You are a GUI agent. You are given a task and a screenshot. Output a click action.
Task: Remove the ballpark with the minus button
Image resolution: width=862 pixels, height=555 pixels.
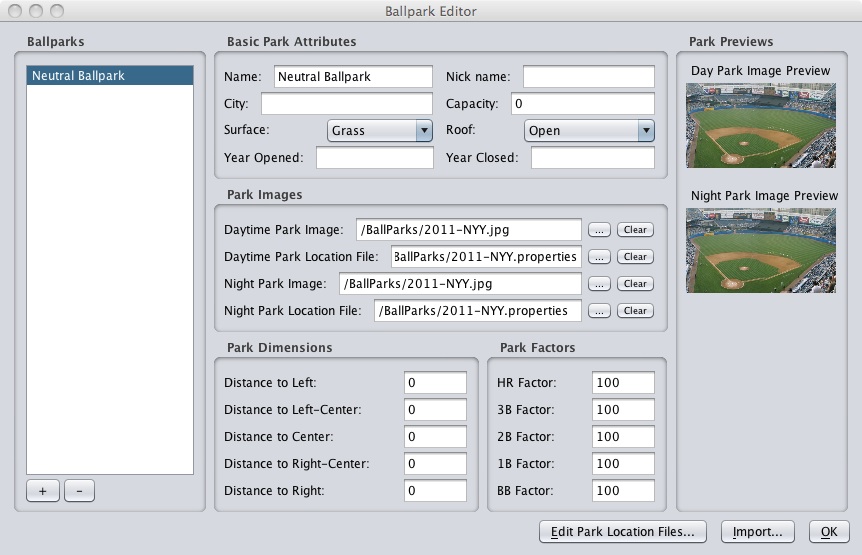pyautogui.click(x=79, y=491)
